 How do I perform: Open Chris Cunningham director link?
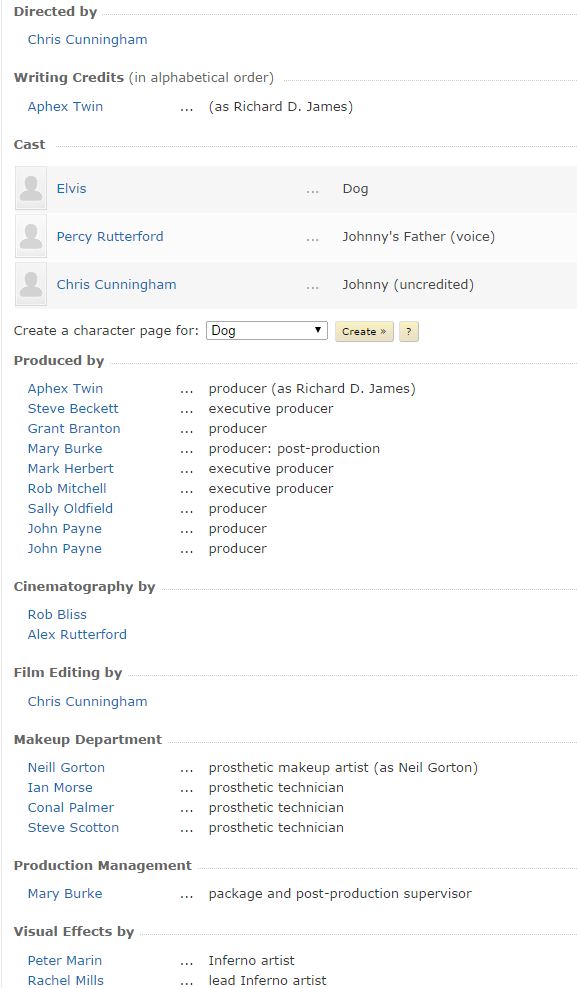coord(88,39)
